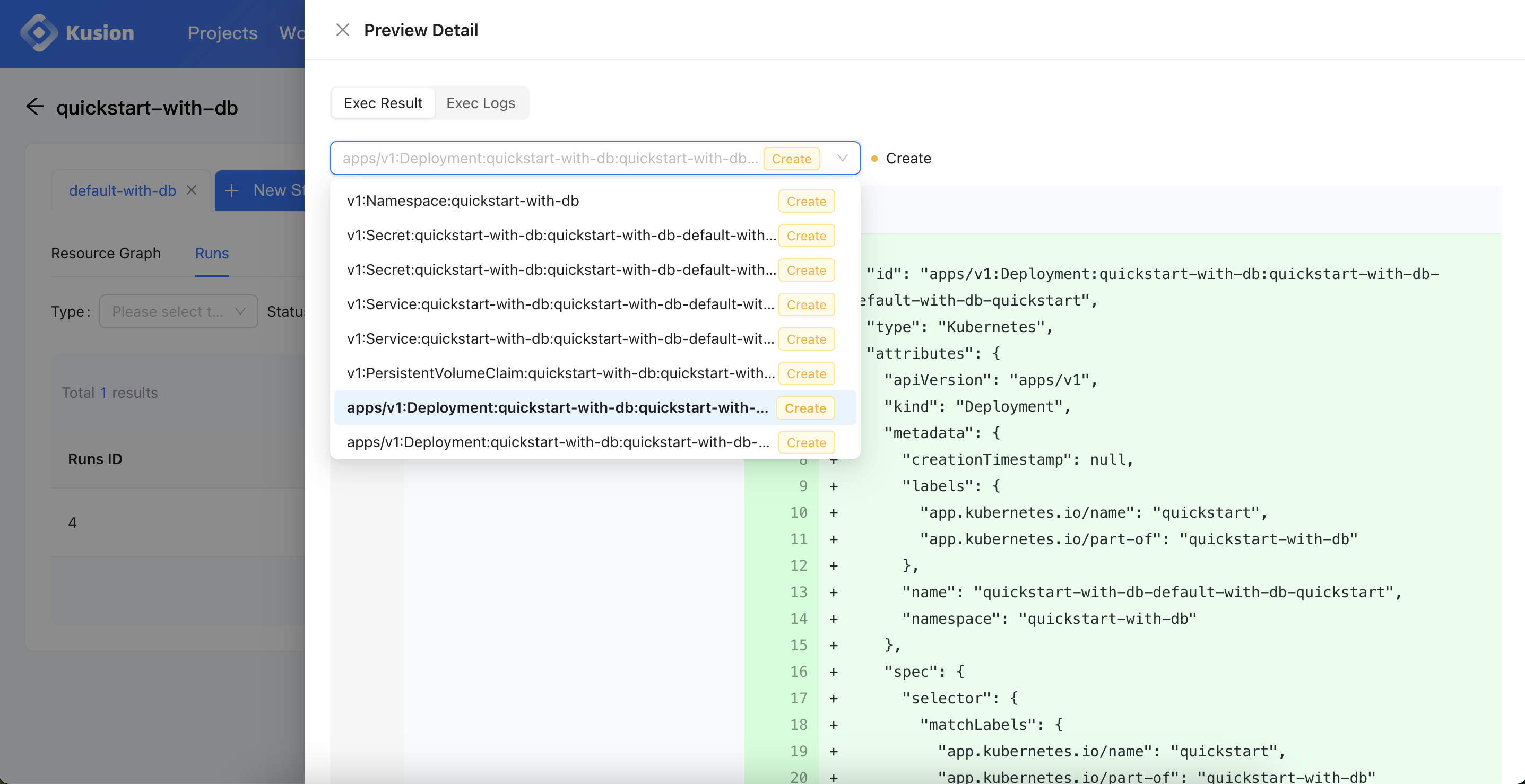This screenshot has height=784, width=1525.
Task: Click the default-with-db stack tab
Action: click(x=123, y=190)
